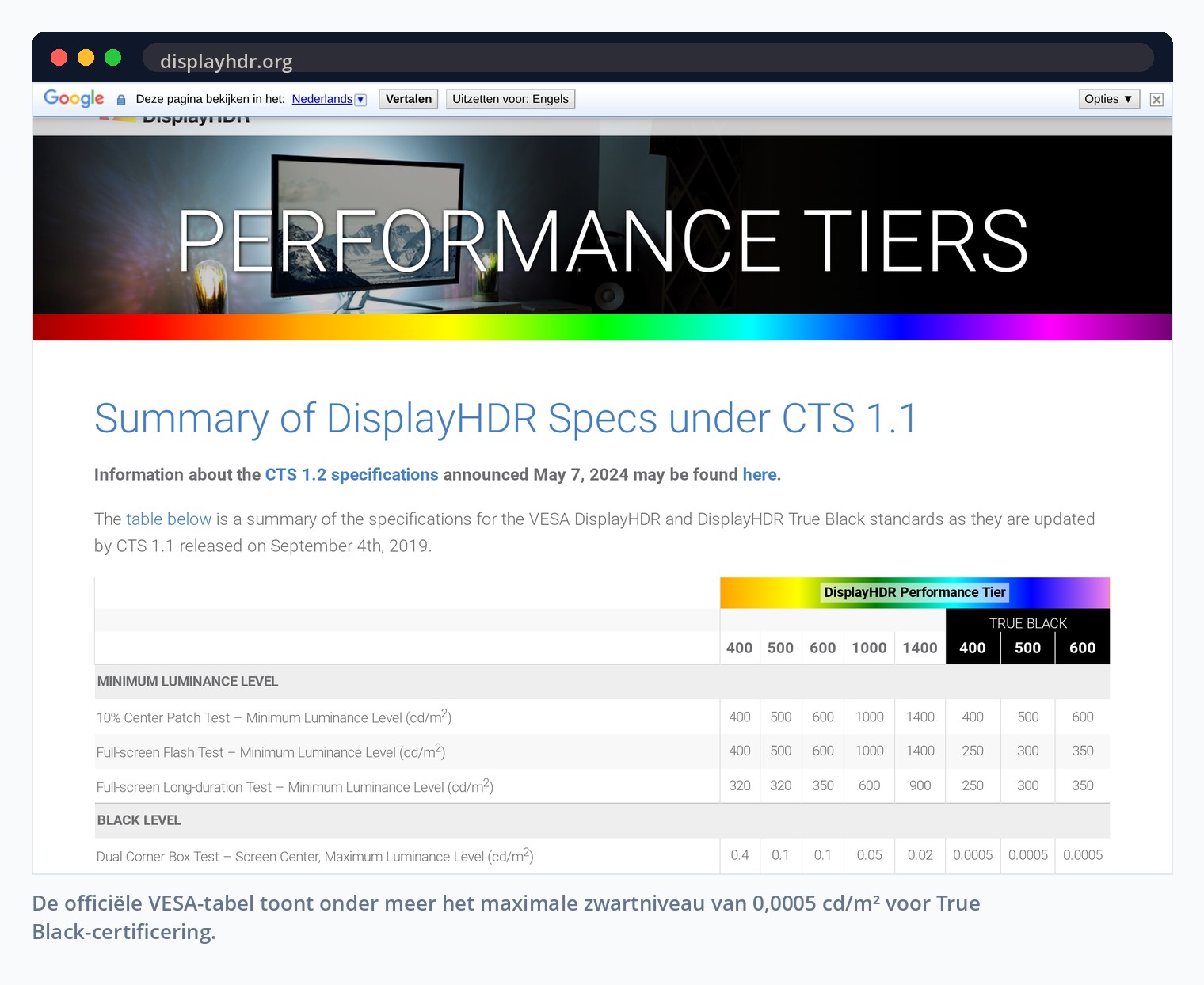Open the Nederlands language dropdown arrow
The width and height of the screenshot is (1204, 985).
[x=361, y=100]
